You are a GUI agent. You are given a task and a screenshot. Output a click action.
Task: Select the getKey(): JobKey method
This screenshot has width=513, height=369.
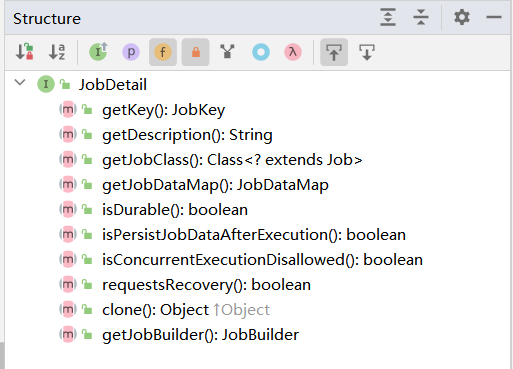coord(163,110)
